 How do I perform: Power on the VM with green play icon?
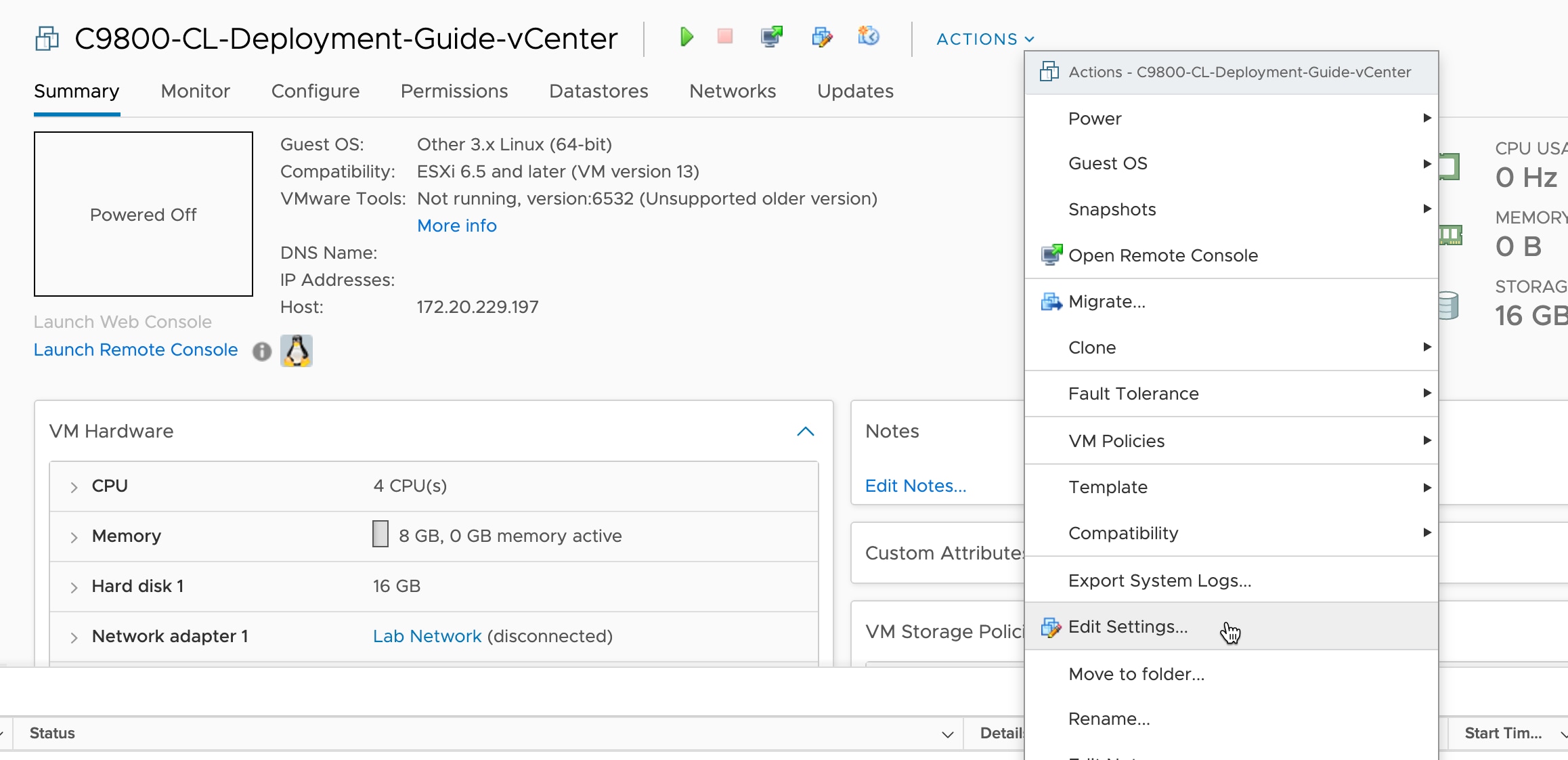(687, 37)
